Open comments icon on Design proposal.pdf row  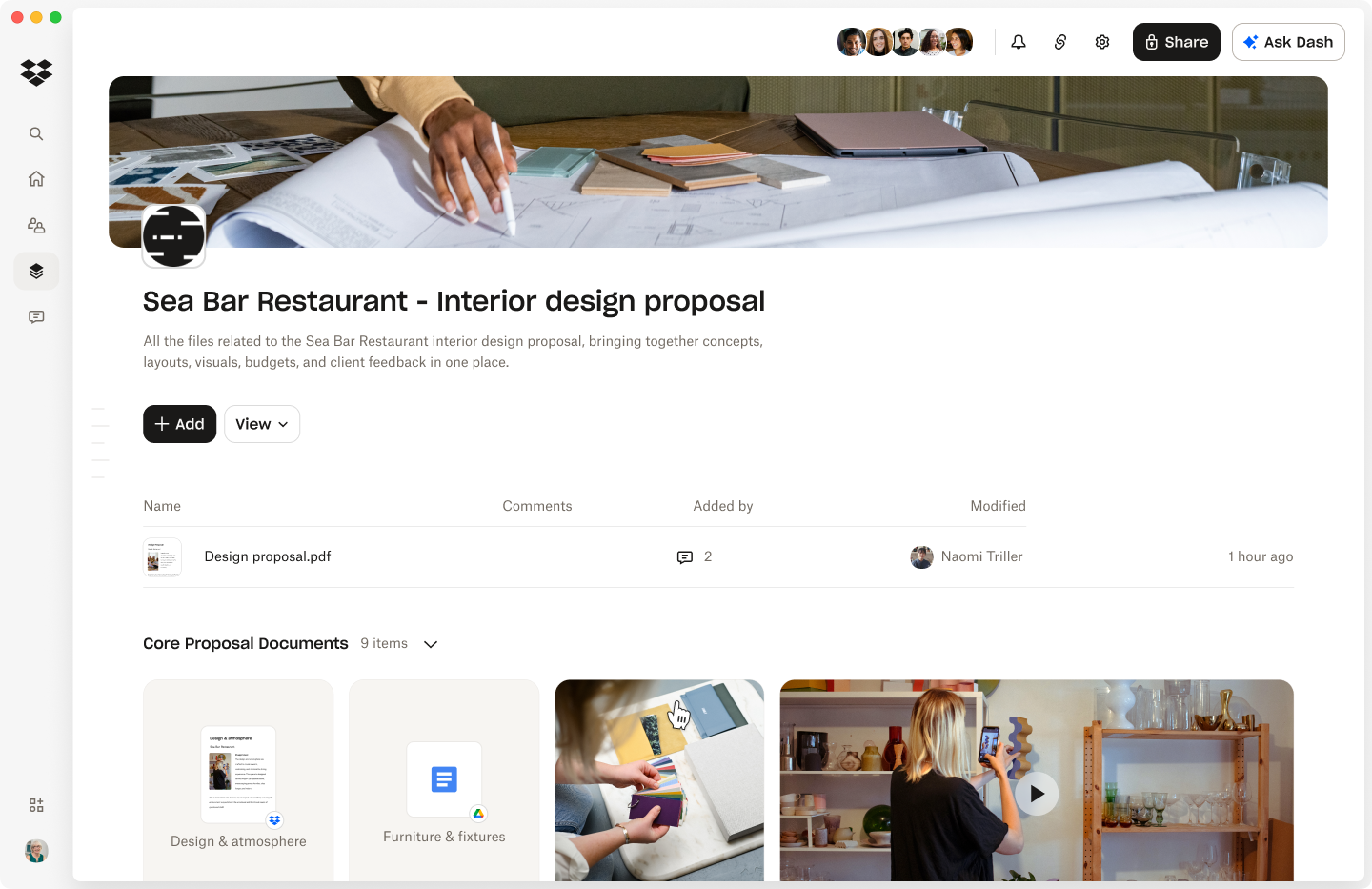(x=684, y=557)
